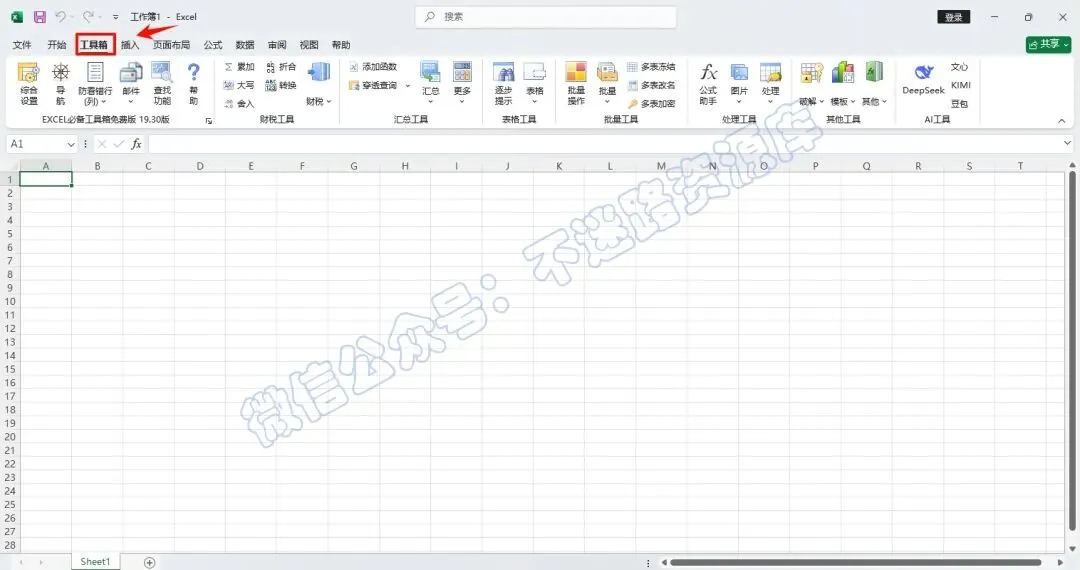Open the dialog launcher of EXCEL必备工具箱 group

click(x=209, y=120)
